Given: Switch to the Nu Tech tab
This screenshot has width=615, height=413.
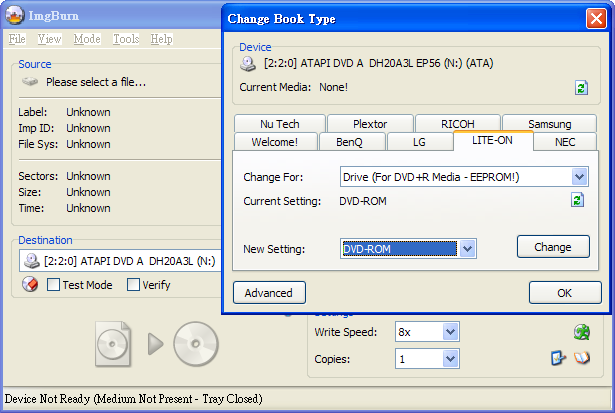Looking at the screenshot, I should (x=280, y=124).
